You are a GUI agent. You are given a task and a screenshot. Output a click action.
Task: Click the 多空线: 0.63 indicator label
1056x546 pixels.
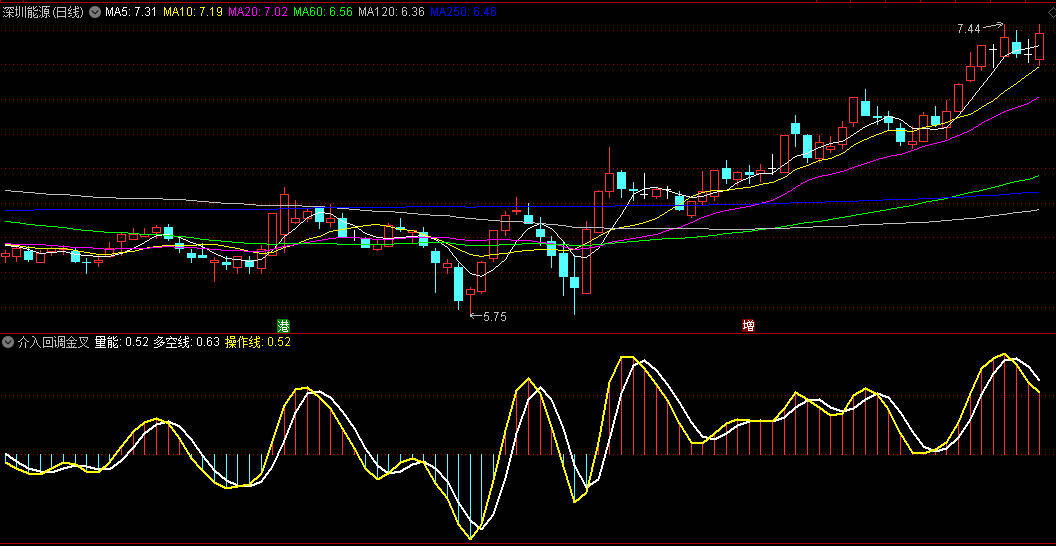tap(186, 342)
